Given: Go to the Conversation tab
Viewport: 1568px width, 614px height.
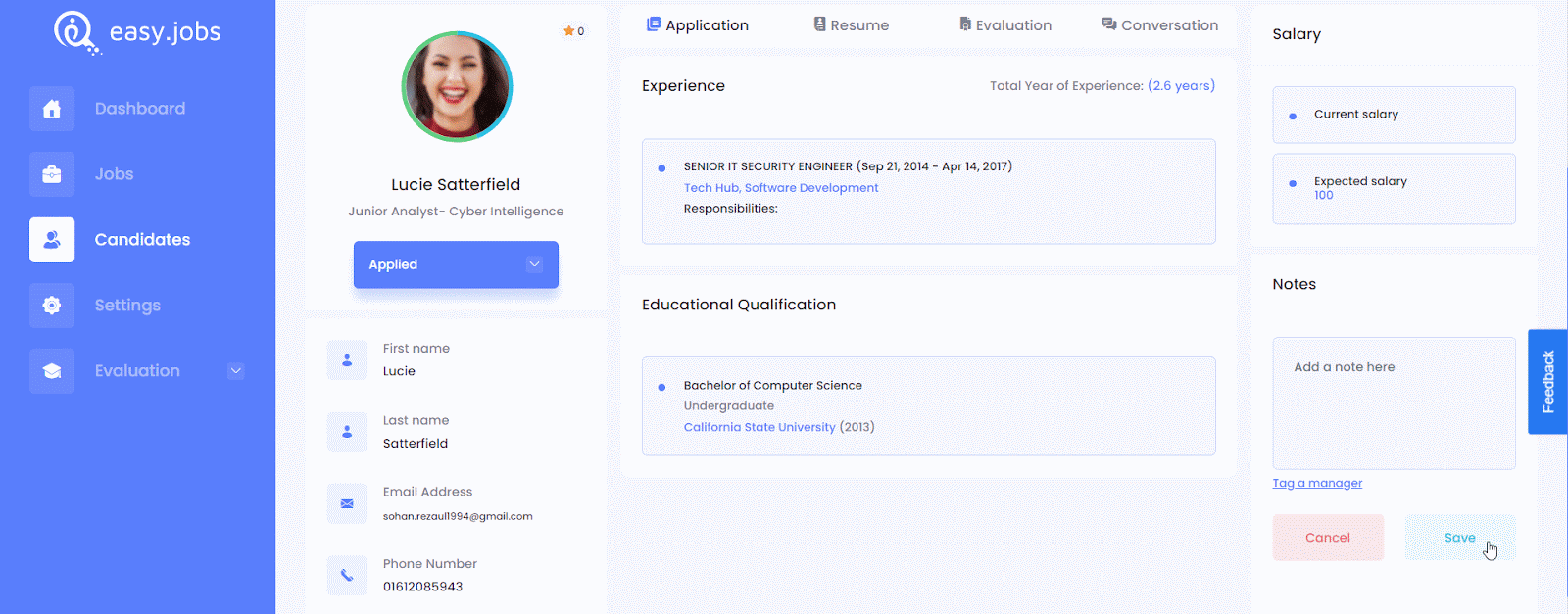Looking at the screenshot, I should point(1159,25).
